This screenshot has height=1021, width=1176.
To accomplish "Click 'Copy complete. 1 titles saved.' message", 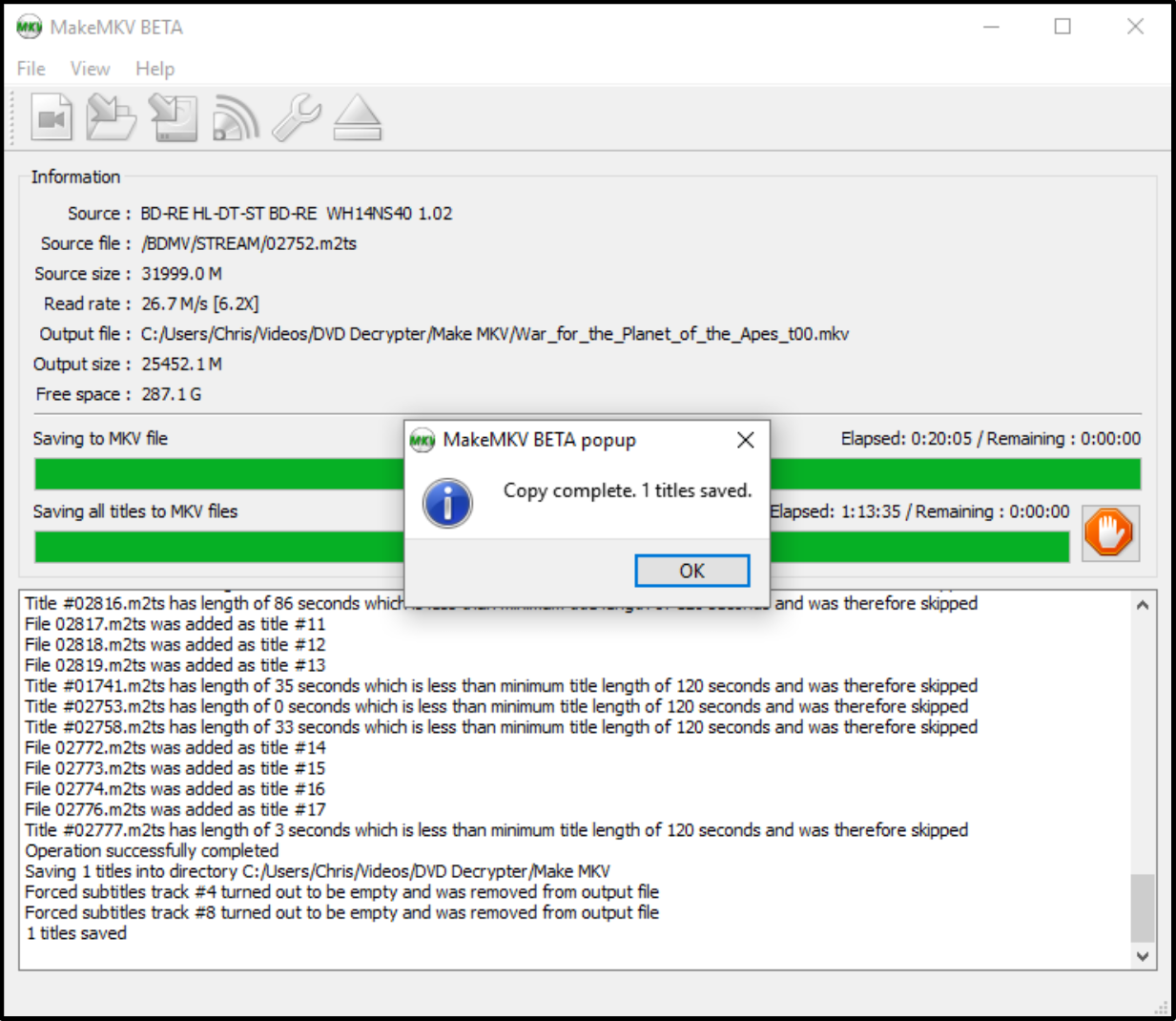I will pyautogui.click(x=628, y=490).
